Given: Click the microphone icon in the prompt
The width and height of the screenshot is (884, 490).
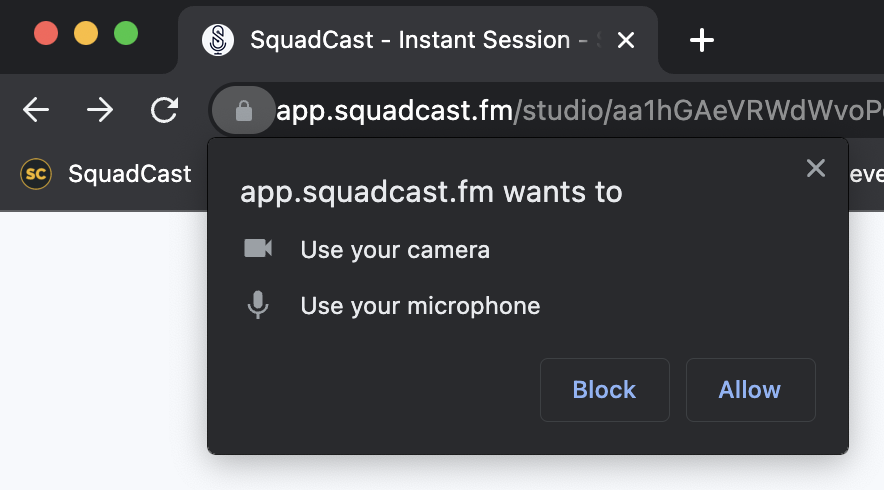Looking at the screenshot, I should [x=258, y=305].
